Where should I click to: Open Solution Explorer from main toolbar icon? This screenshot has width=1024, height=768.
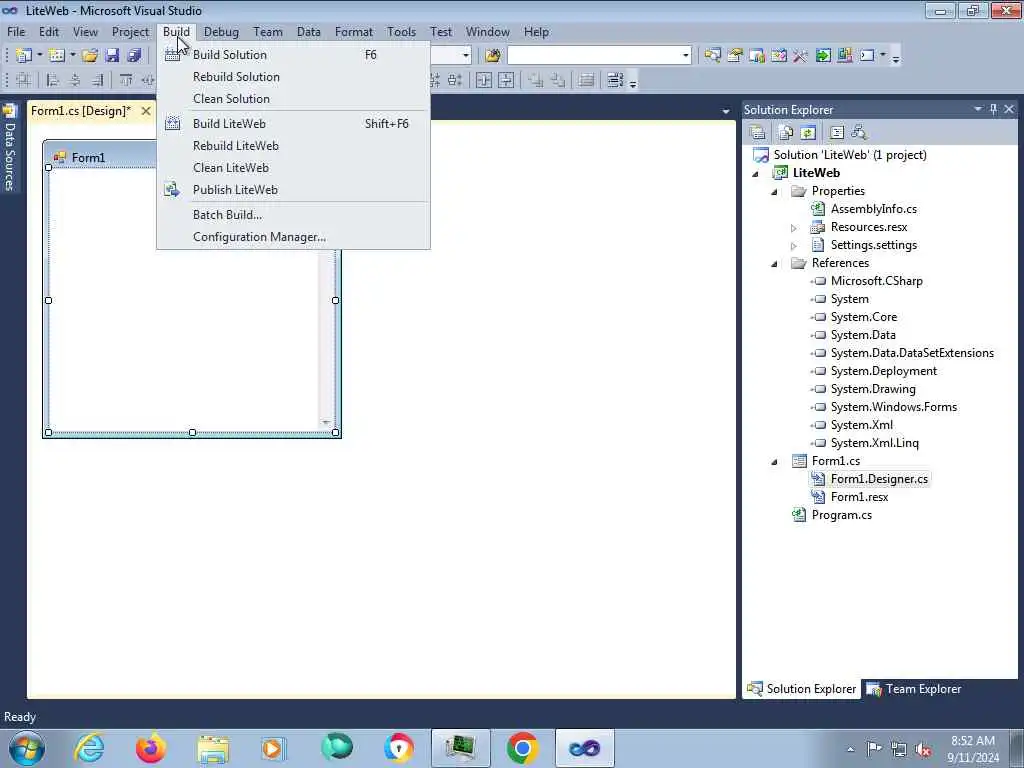(712, 56)
